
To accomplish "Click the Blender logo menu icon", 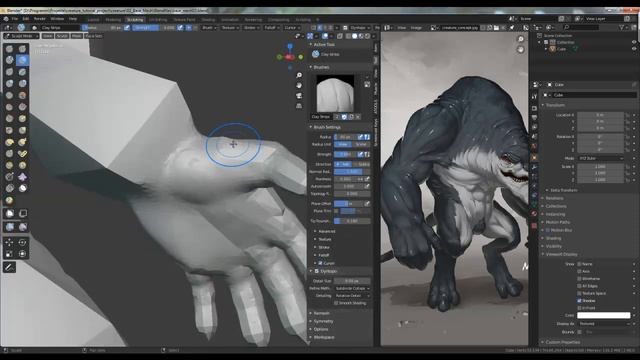I will pyautogui.click(x=6, y=19).
